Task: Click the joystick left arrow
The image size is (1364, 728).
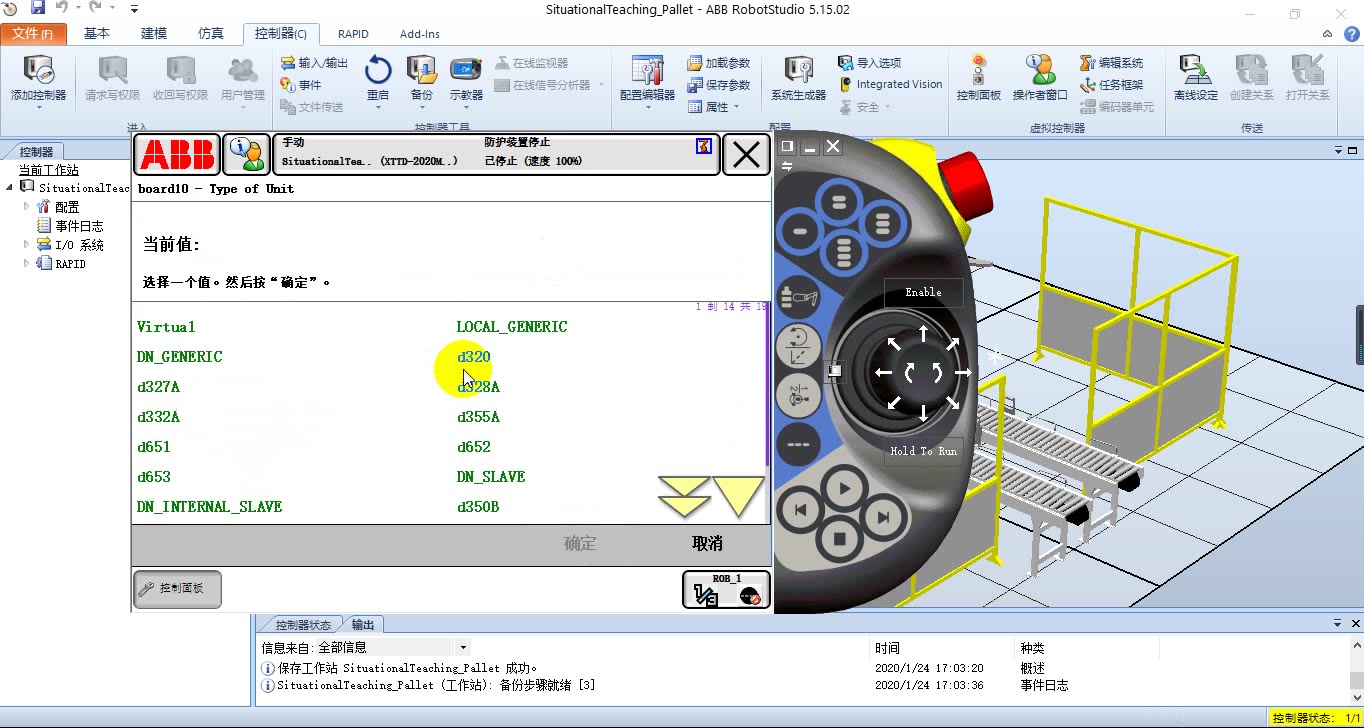Action: [883, 372]
